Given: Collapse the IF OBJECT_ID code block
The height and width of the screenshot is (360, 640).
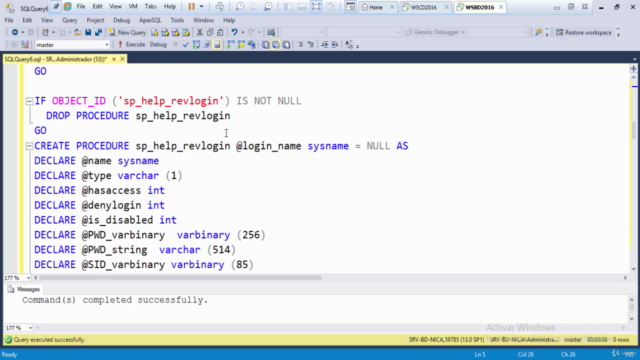Looking at the screenshot, I should point(29,101).
